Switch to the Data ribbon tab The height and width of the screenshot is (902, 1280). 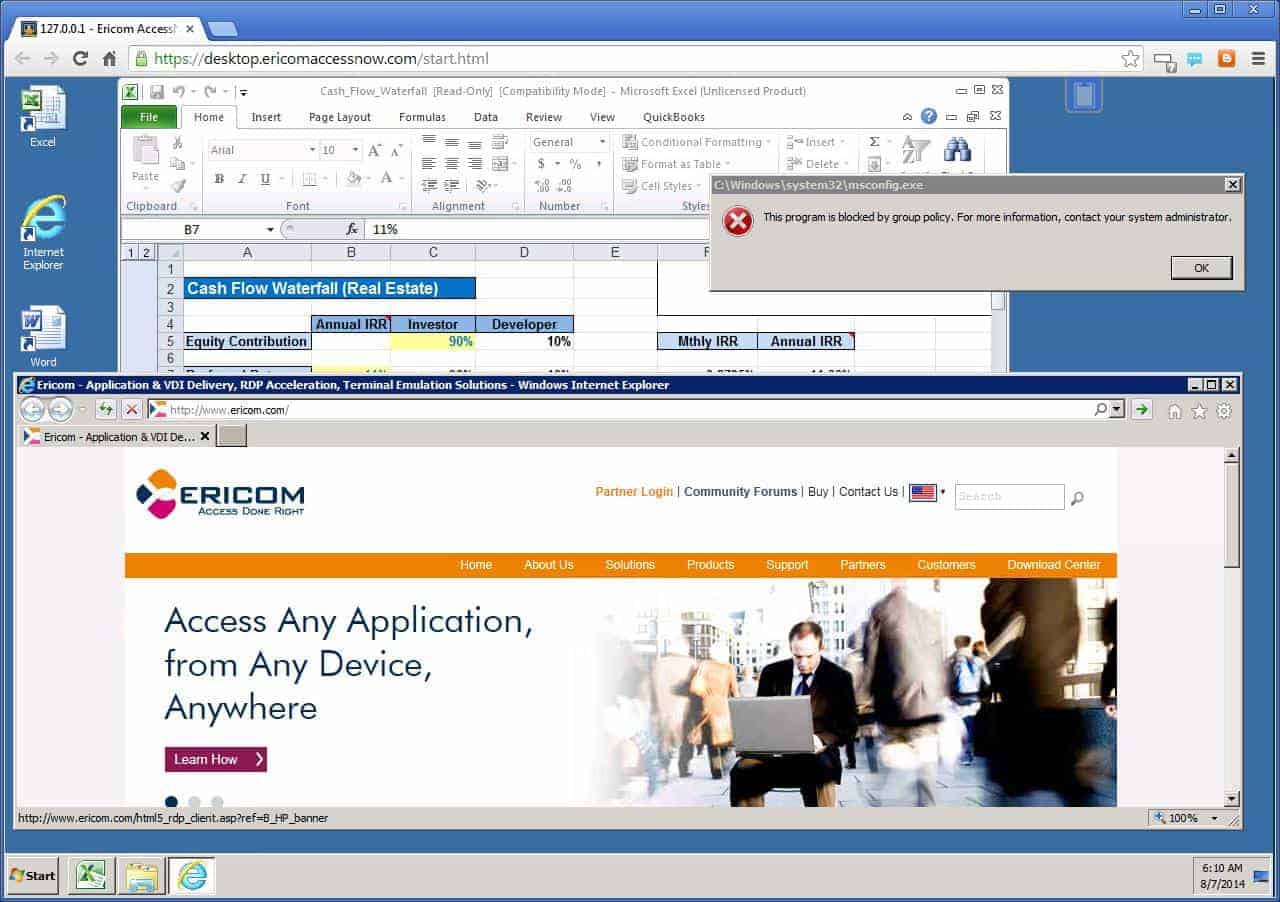486,117
